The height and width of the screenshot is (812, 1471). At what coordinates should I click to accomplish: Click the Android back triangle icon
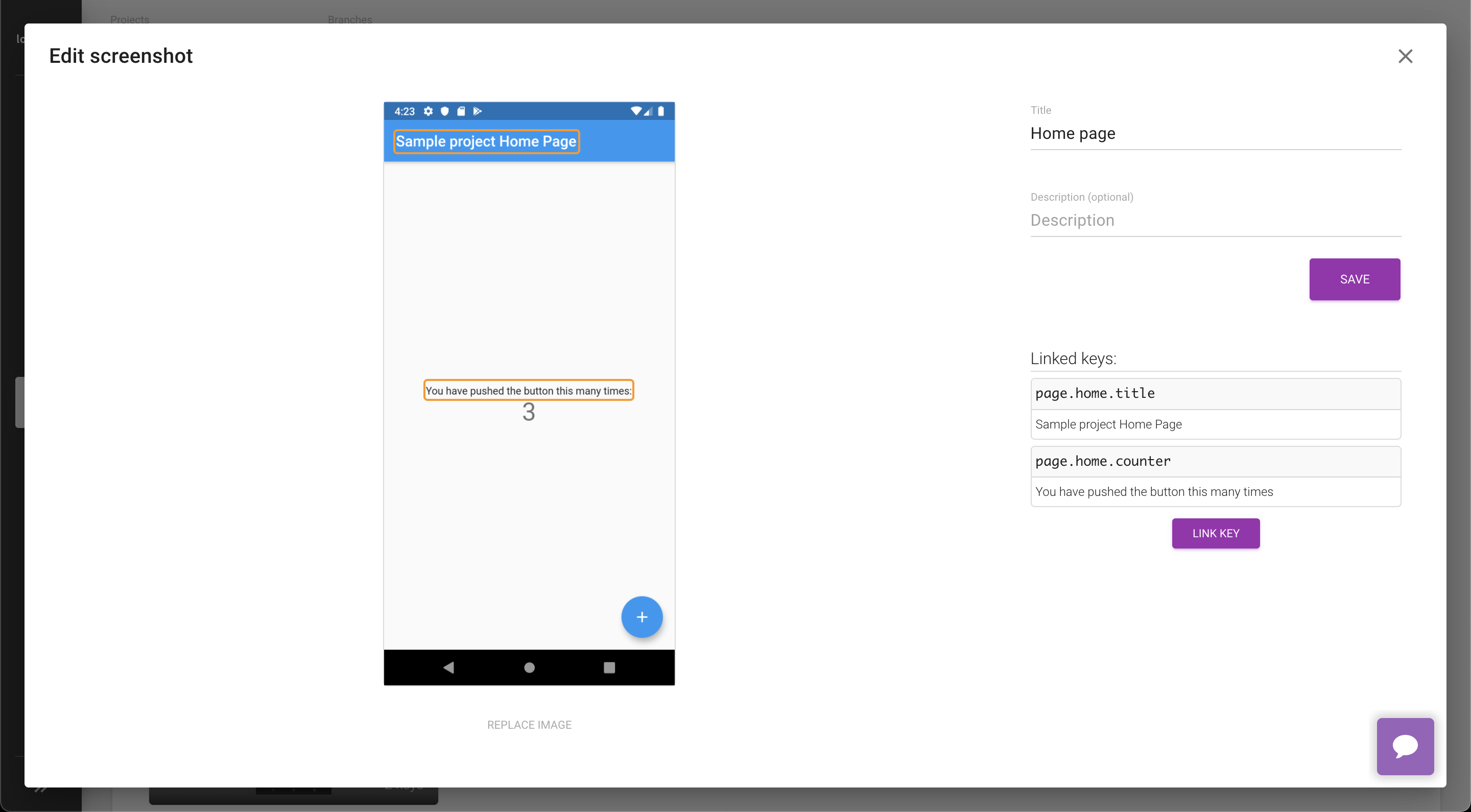click(x=449, y=667)
